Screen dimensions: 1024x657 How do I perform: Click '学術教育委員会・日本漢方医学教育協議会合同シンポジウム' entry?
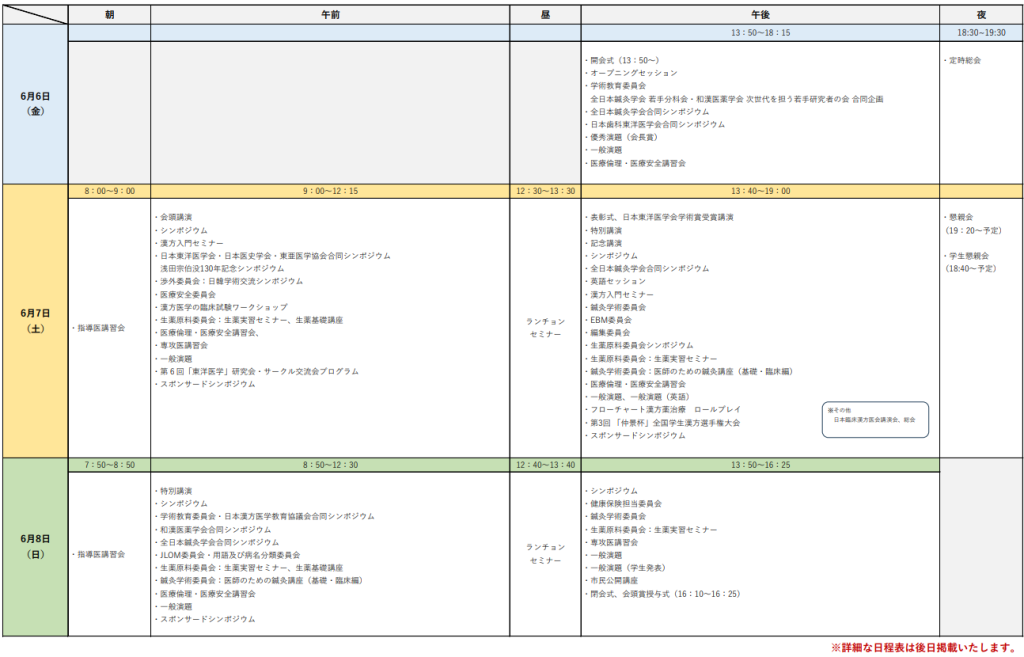coord(265,517)
